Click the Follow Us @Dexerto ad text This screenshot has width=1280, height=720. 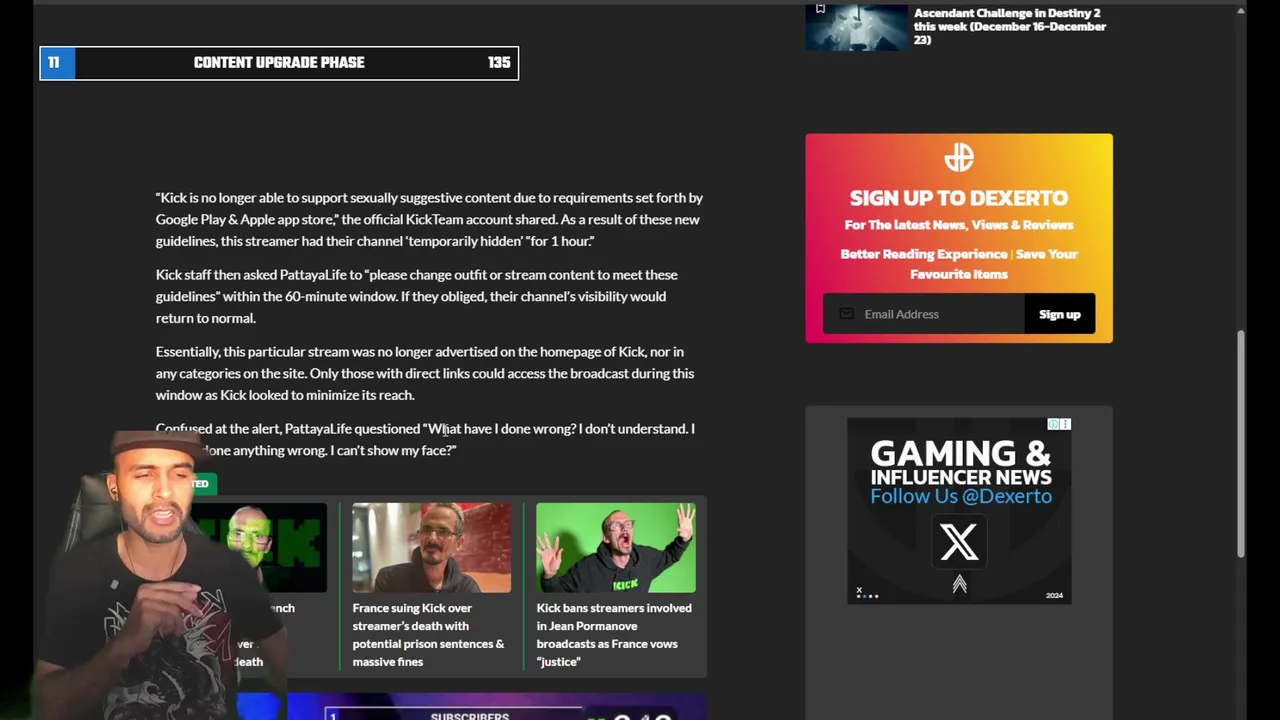[x=960, y=496]
